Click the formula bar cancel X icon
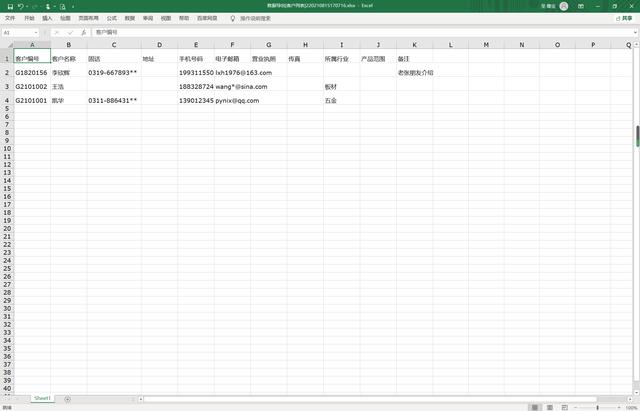 tap(57, 33)
